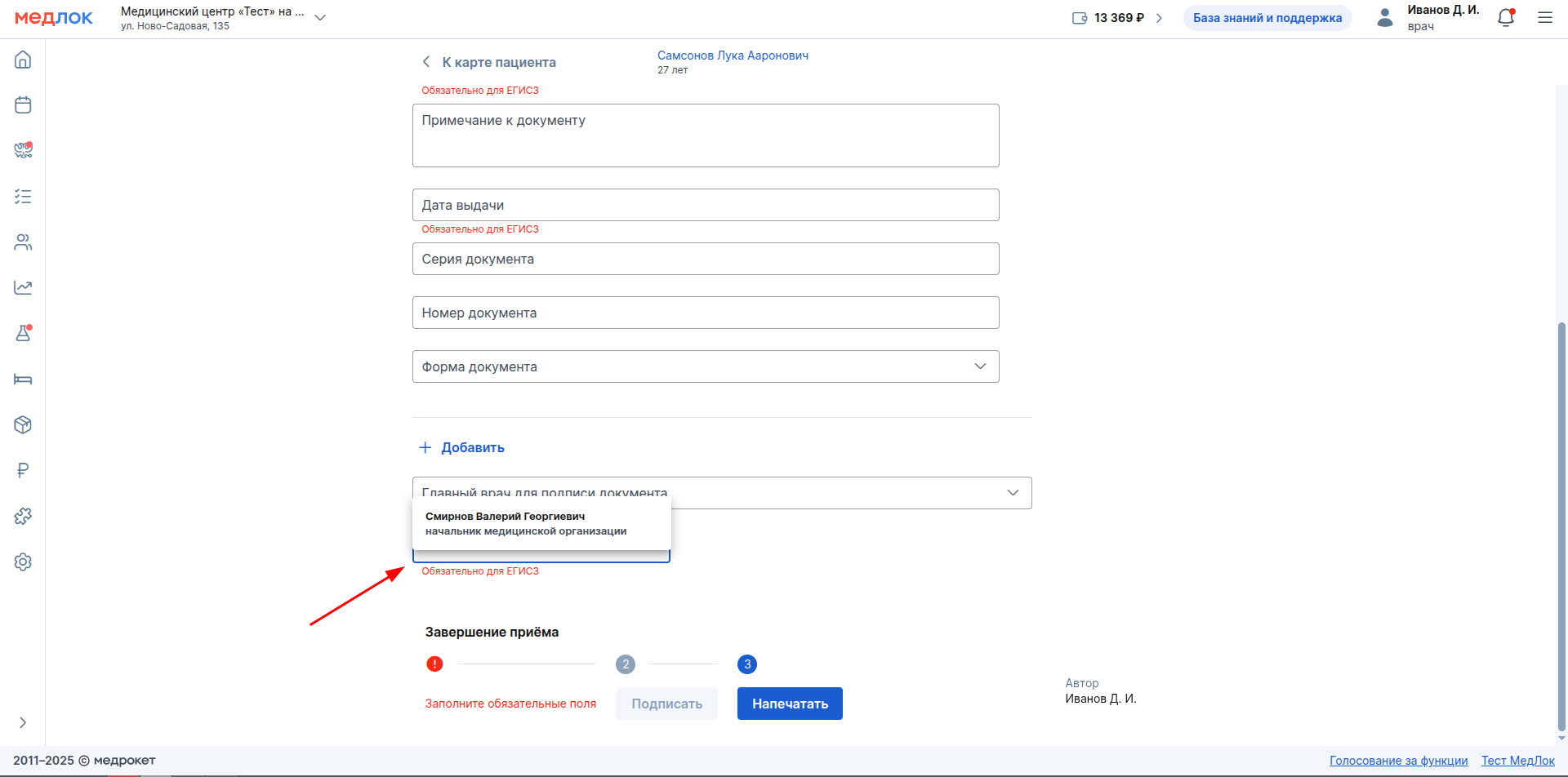Viewport: 1568px width, 777px height.
Task: Open the home icon in sidebar
Action: [23, 60]
